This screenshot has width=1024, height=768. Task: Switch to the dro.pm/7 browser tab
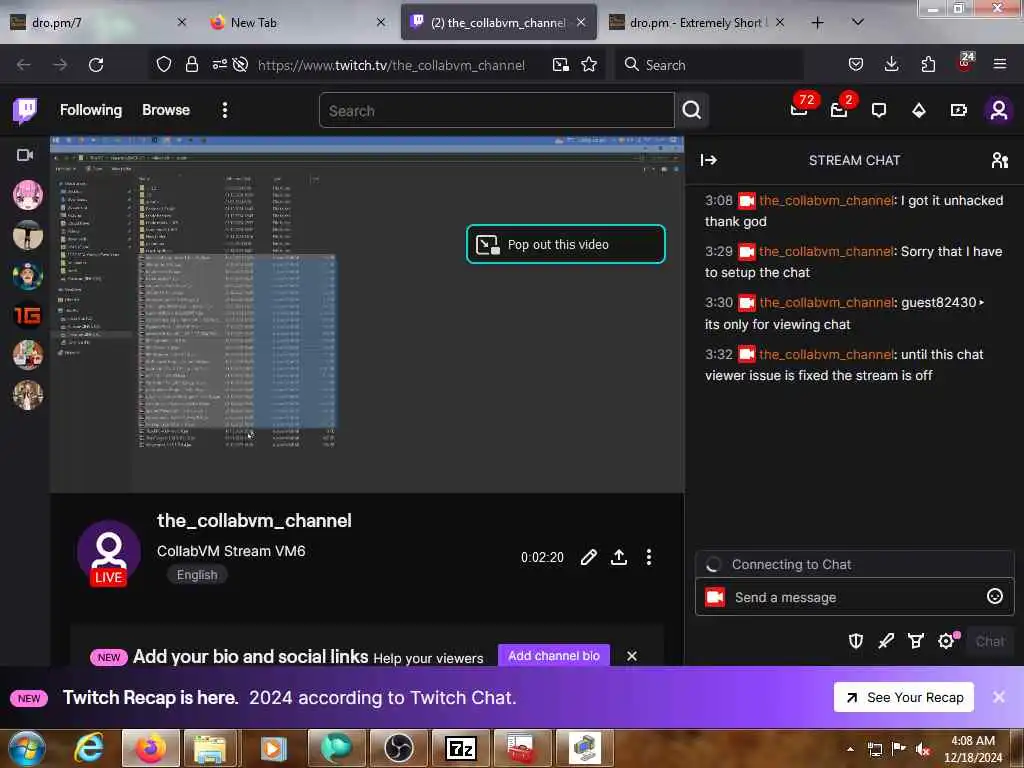click(98, 23)
